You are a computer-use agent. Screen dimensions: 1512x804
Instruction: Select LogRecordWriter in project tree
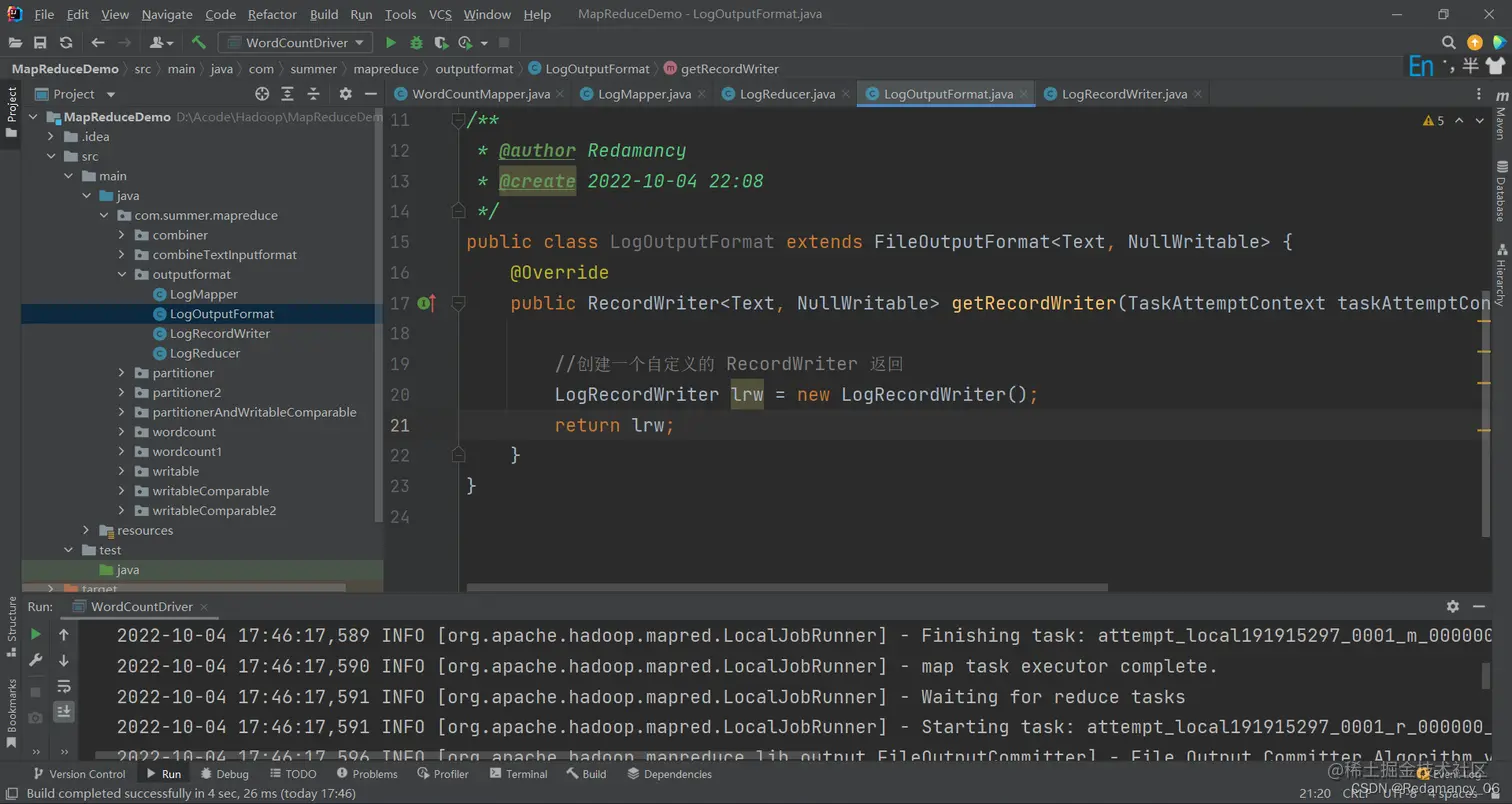219,333
